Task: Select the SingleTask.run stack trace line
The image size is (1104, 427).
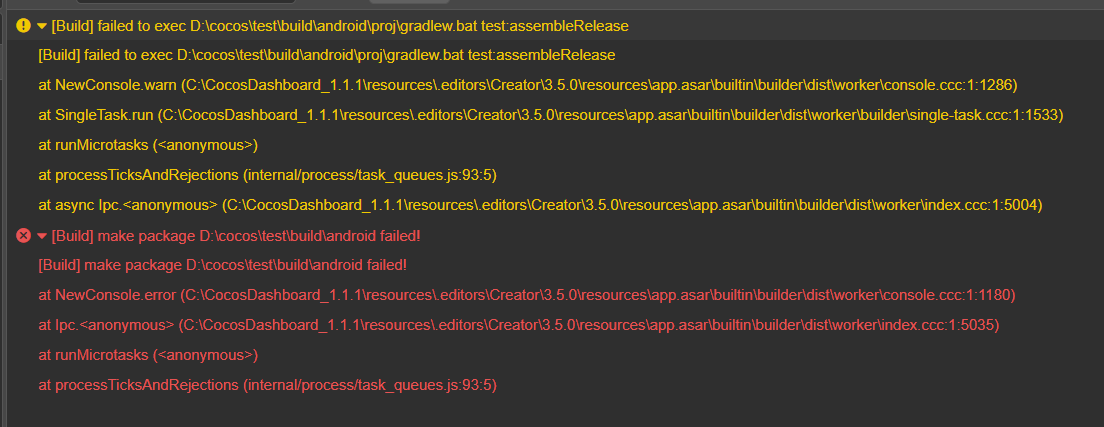Action: (550, 115)
